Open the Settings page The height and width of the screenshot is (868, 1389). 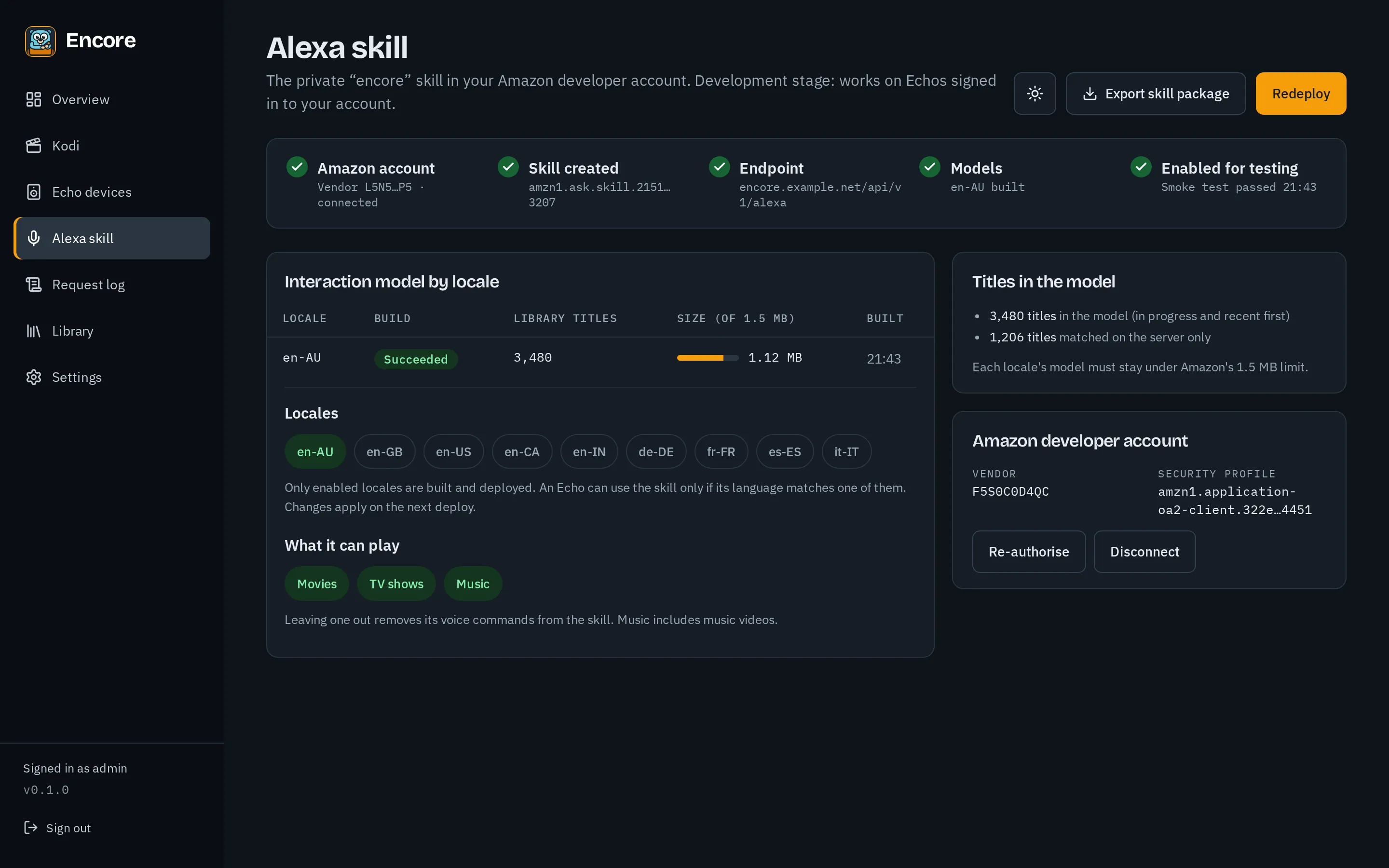(112, 377)
